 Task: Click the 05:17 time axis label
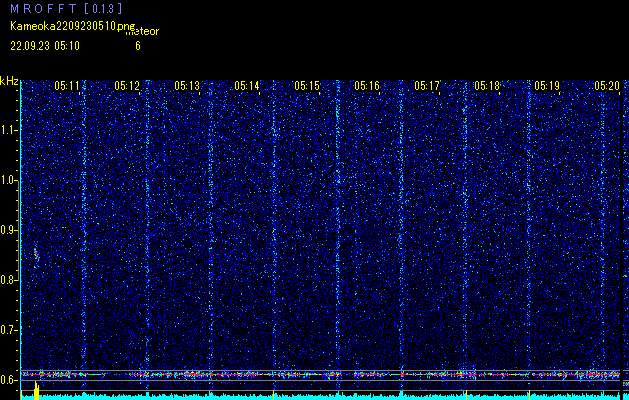point(427,85)
